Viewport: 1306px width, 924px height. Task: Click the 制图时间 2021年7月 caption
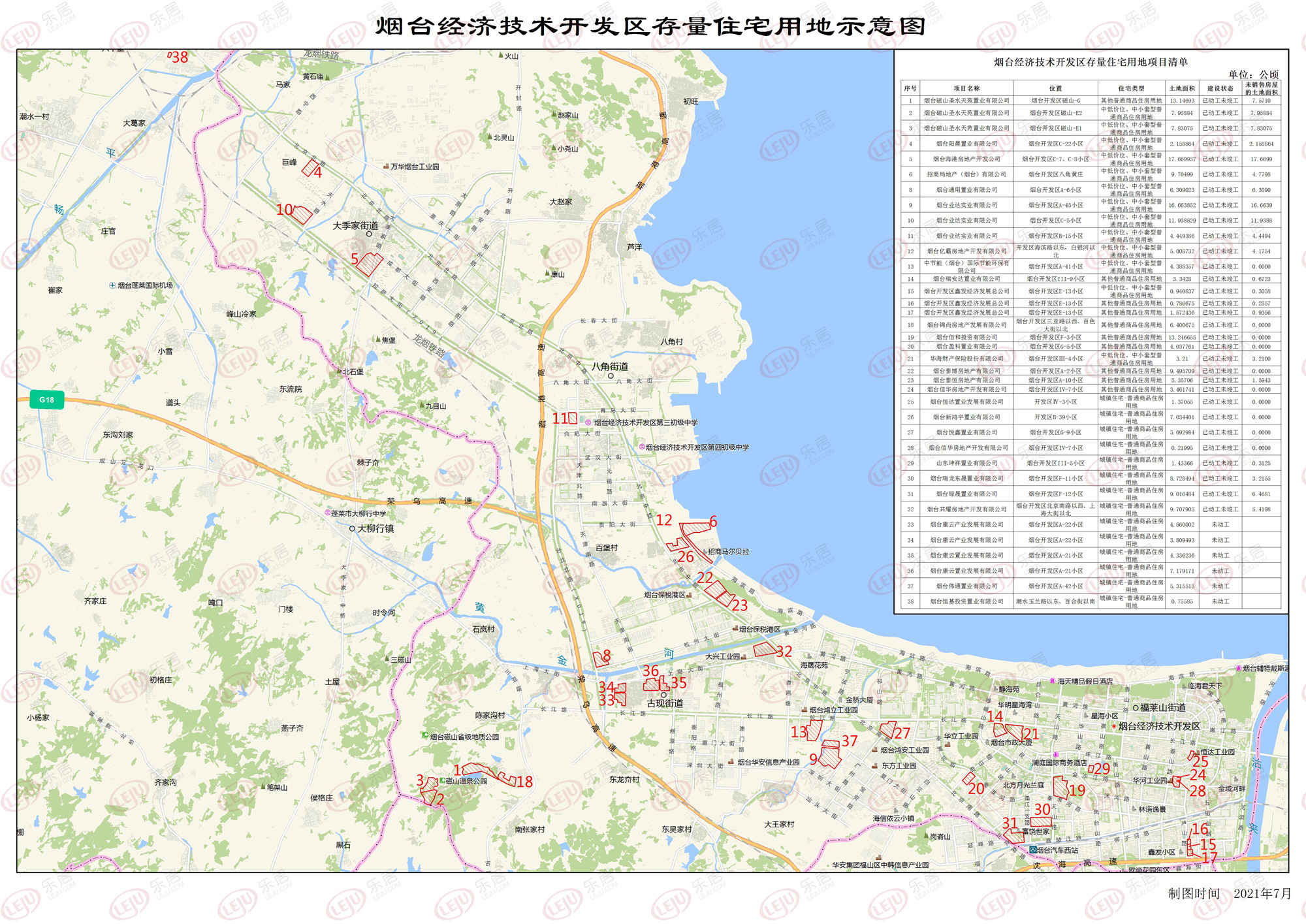[x=1230, y=893]
